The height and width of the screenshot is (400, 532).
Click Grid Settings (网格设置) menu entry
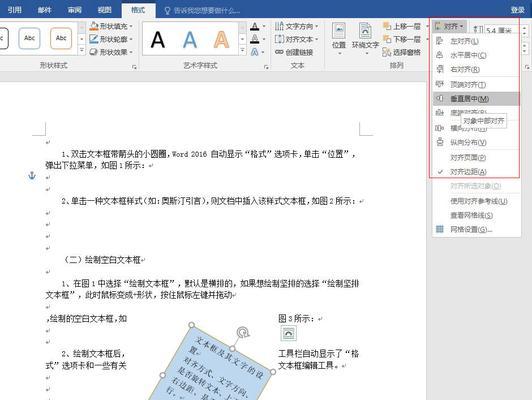click(476, 229)
